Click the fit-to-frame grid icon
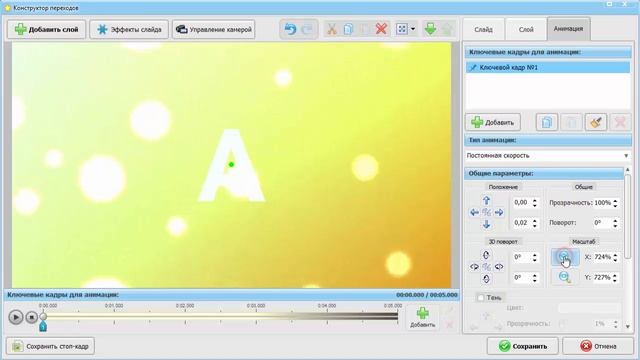640x360 pixels. coord(402,29)
